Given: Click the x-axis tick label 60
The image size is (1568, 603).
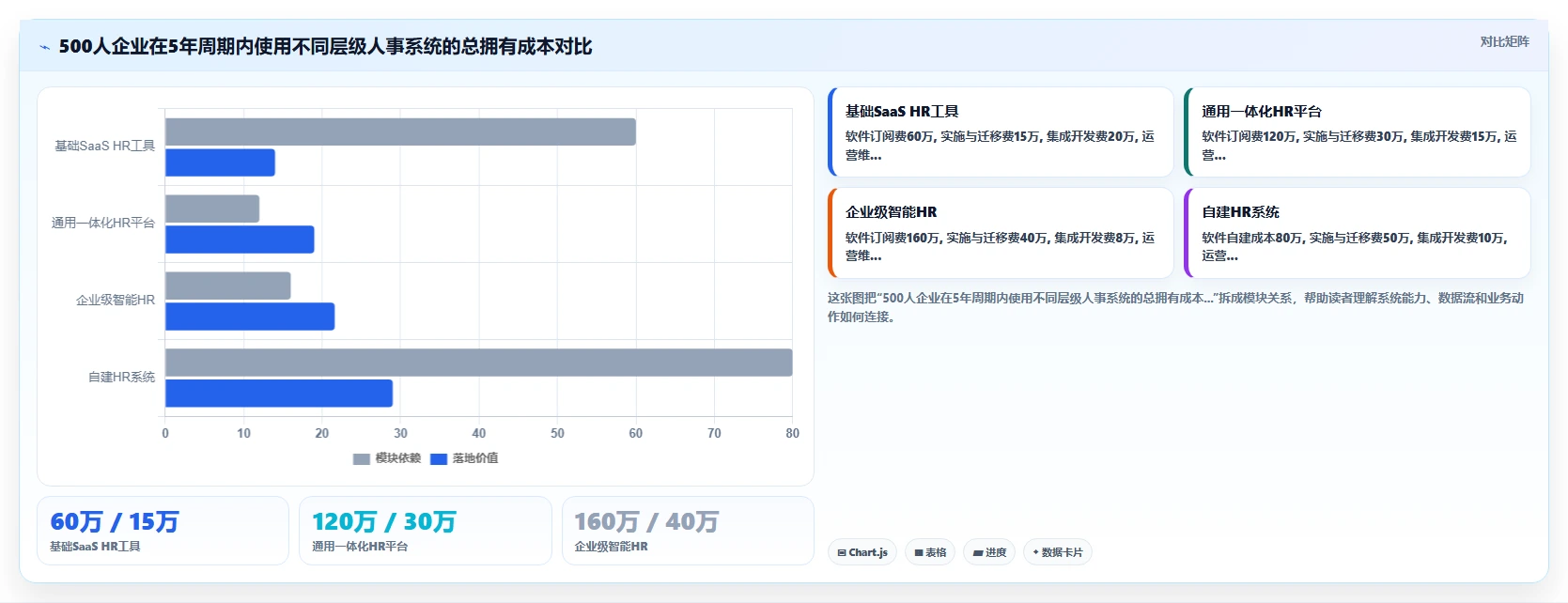Looking at the screenshot, I should click(x=636, y=433).
